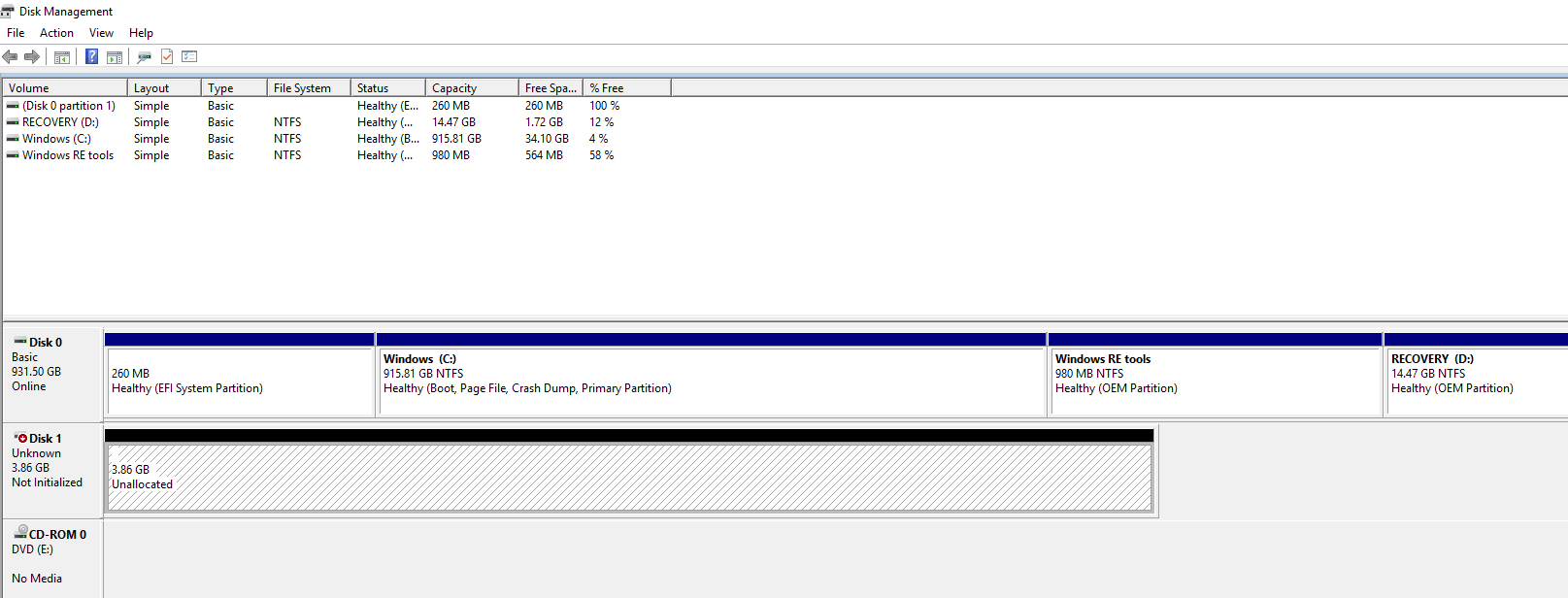Click the CD-ROM 0 No Media label
Screen dimensions: 1568x598
pos(37,579)
